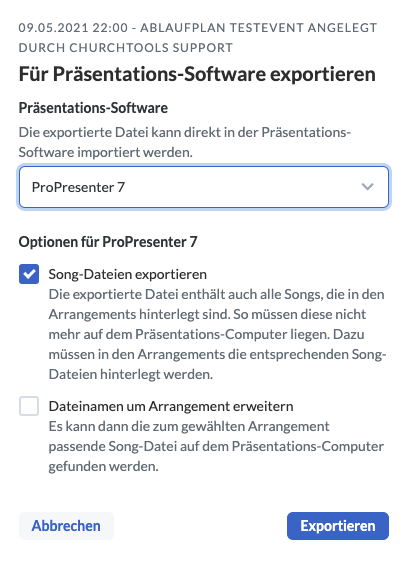Click the description under Dateinamen um Arrangement erweitern
This screenshot has height=561, width=408.
[216, 446]
